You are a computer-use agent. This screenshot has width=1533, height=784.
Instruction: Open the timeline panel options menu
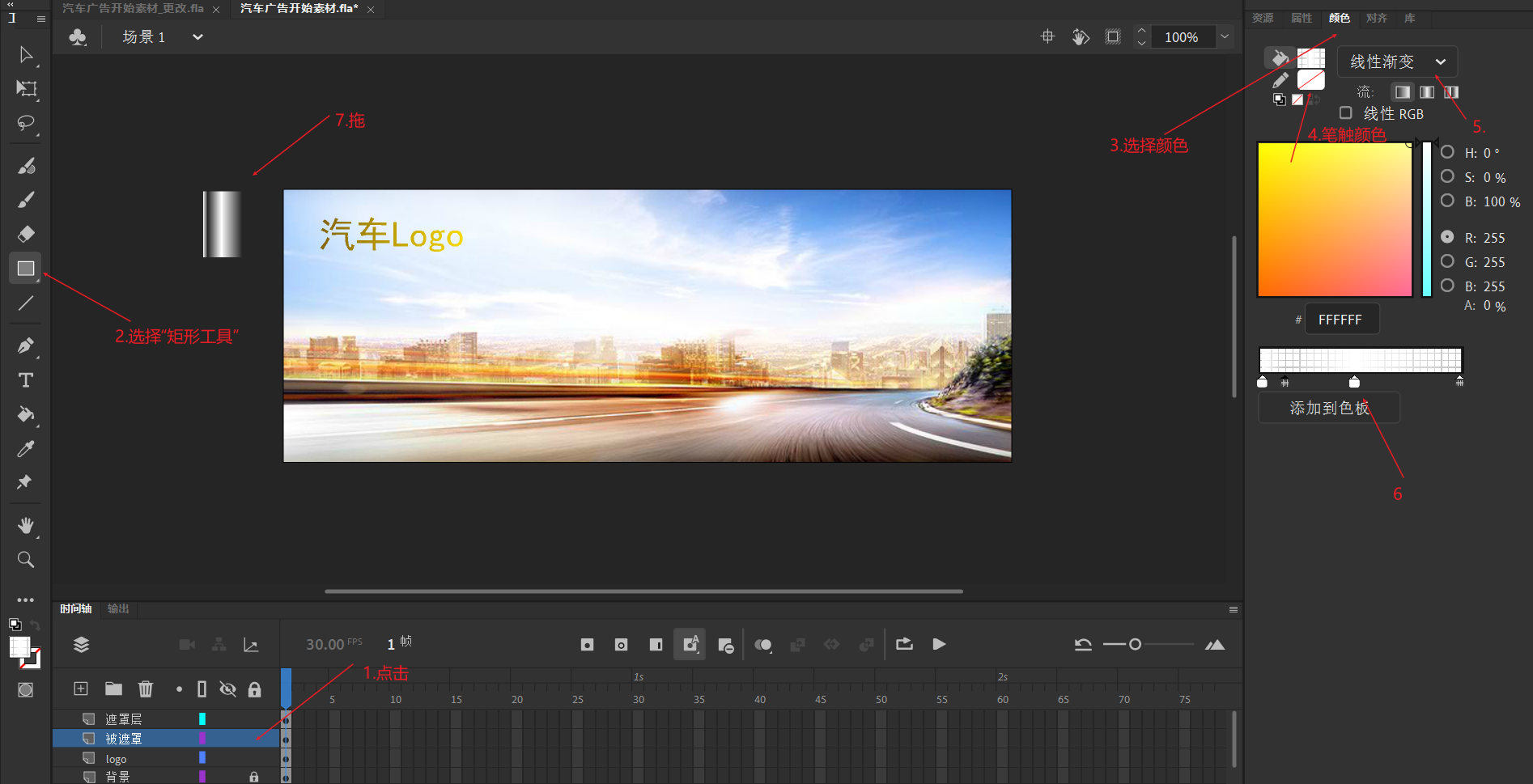1234,609
